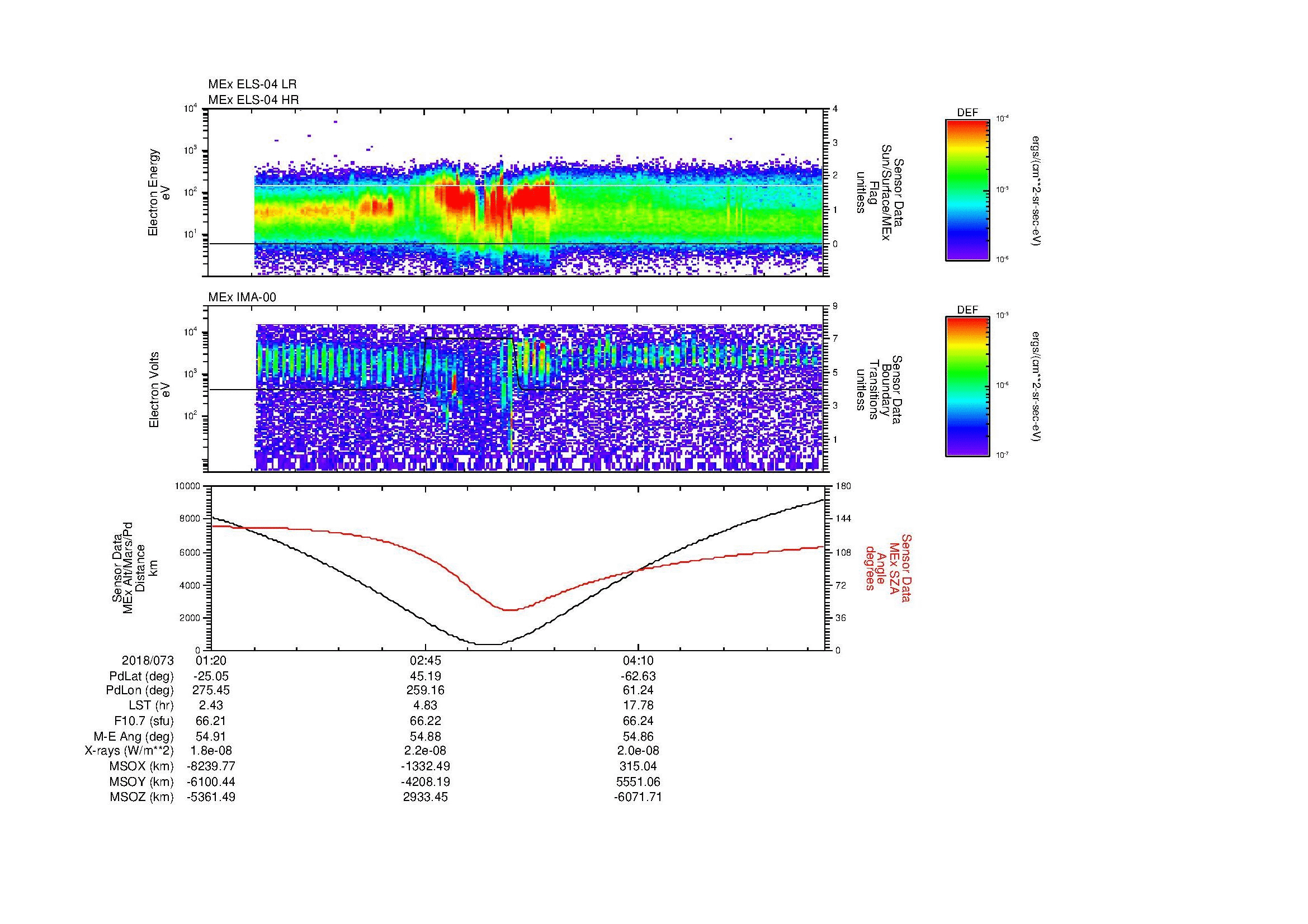Click the MSOY value -6100.44
Screen dimensions: 1308x924
211,781
